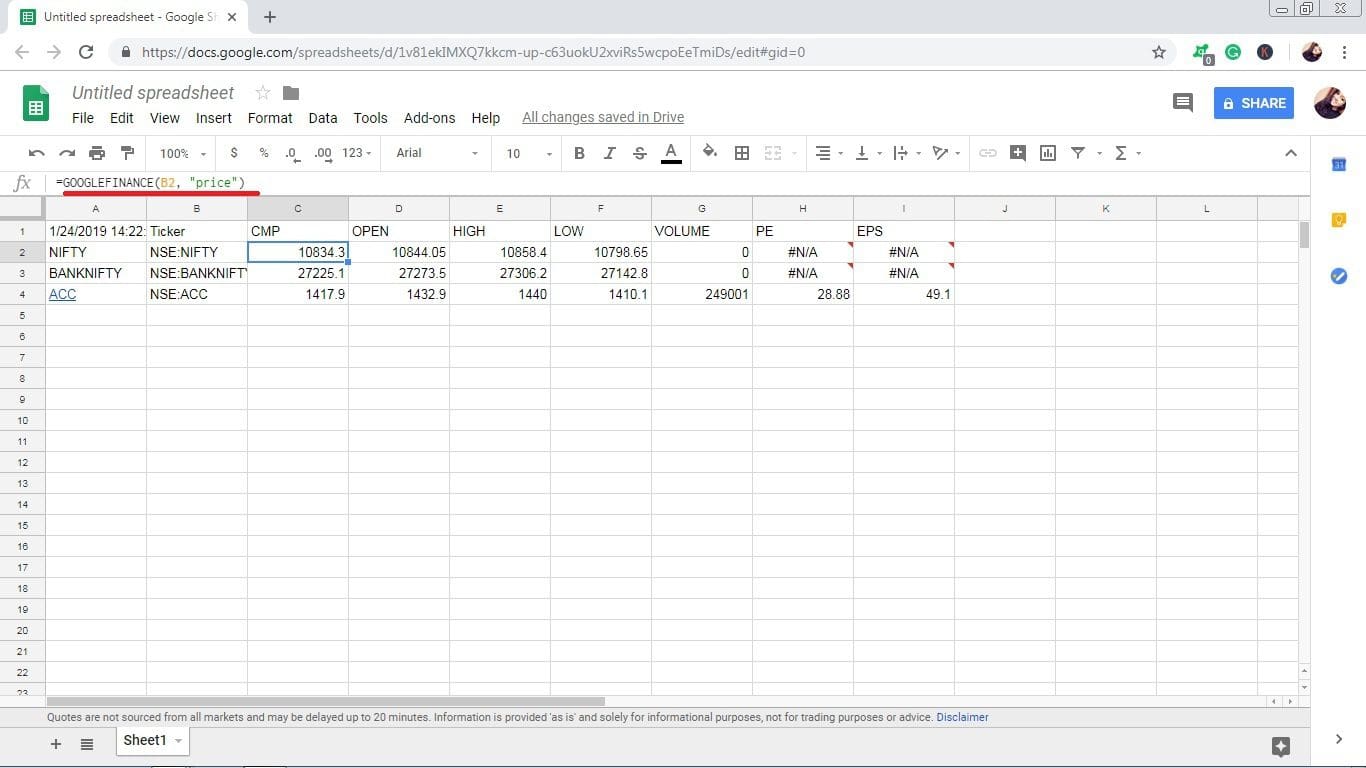Viewport: 1366px width, 768px height.
Task: Click the blue SHARE button
Action: click(x=1254, y=103)
